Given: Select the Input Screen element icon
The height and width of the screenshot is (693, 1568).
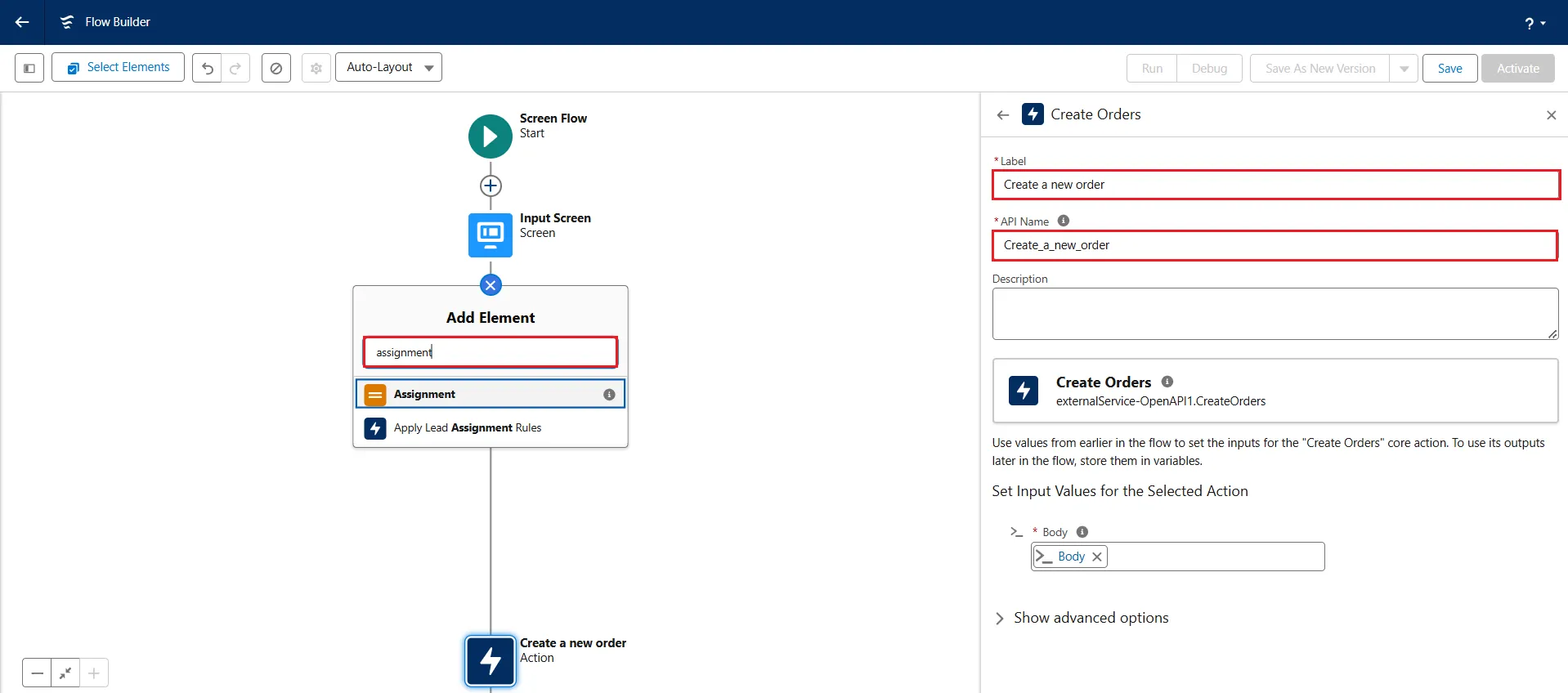Looking at the screenshot, I should pyautogui.click(x=490, y=235).
